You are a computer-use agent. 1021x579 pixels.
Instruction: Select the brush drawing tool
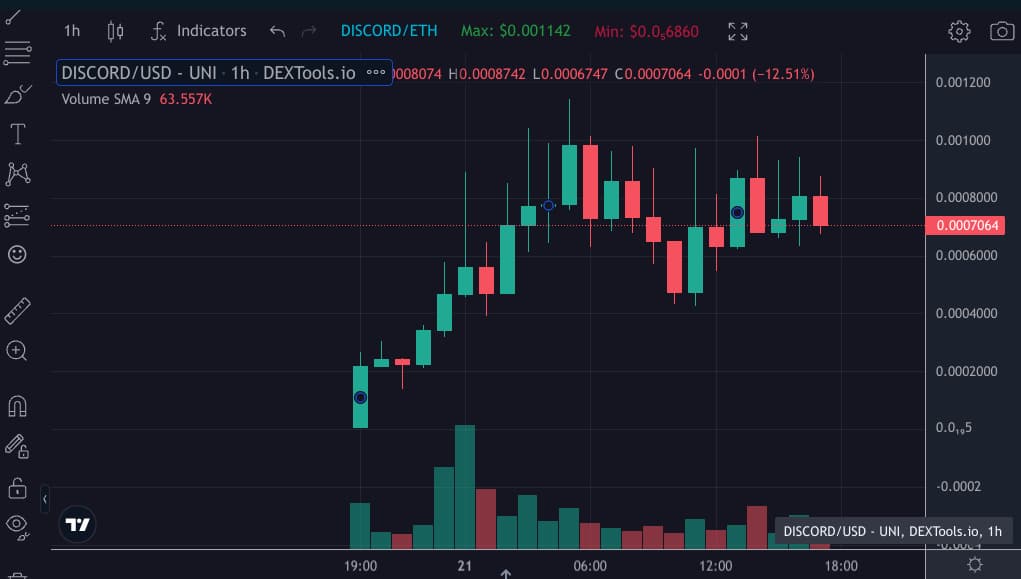click(x=18, y=94)
